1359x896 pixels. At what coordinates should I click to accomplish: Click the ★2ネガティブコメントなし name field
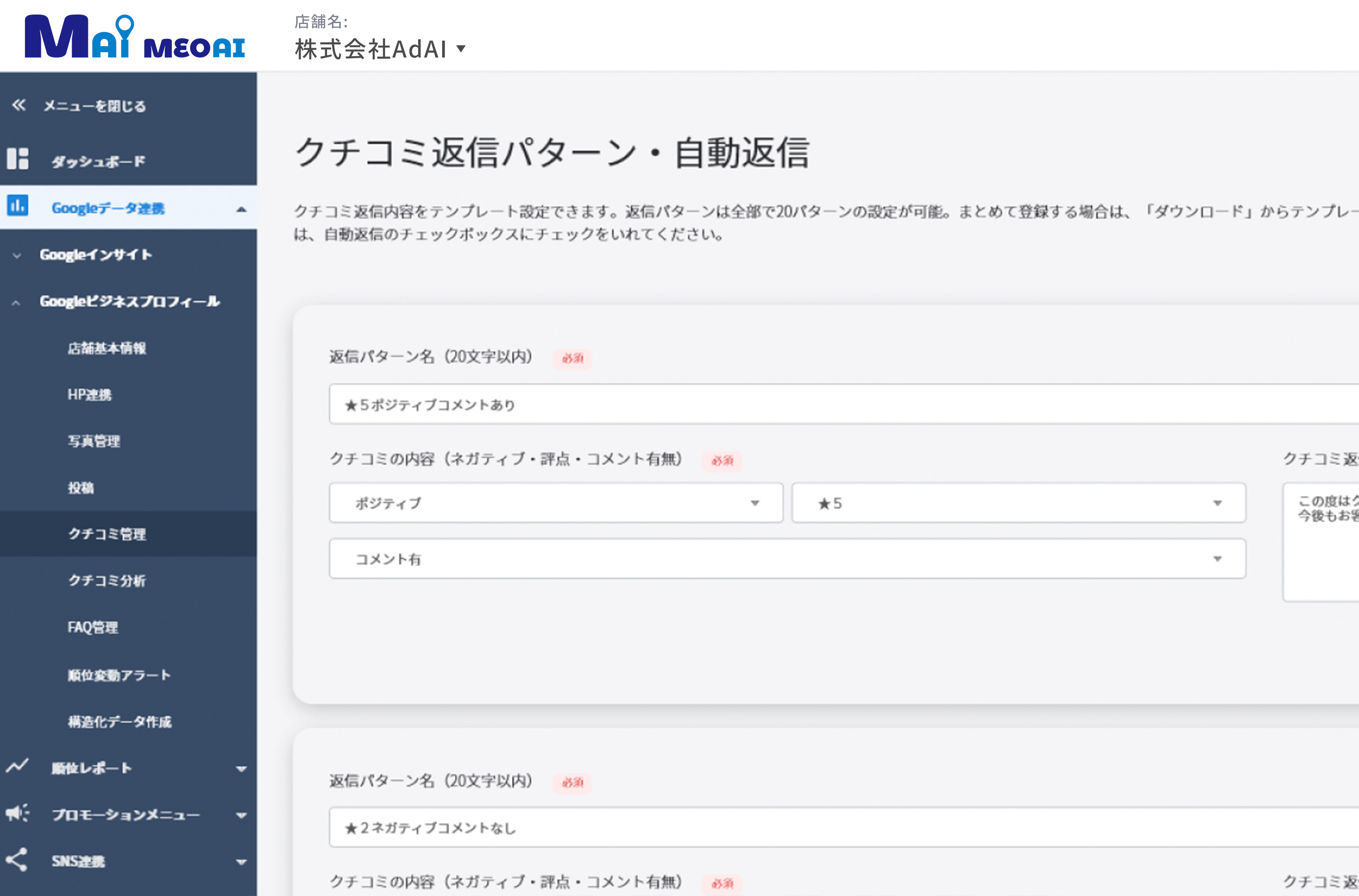[x=844, y=827]
